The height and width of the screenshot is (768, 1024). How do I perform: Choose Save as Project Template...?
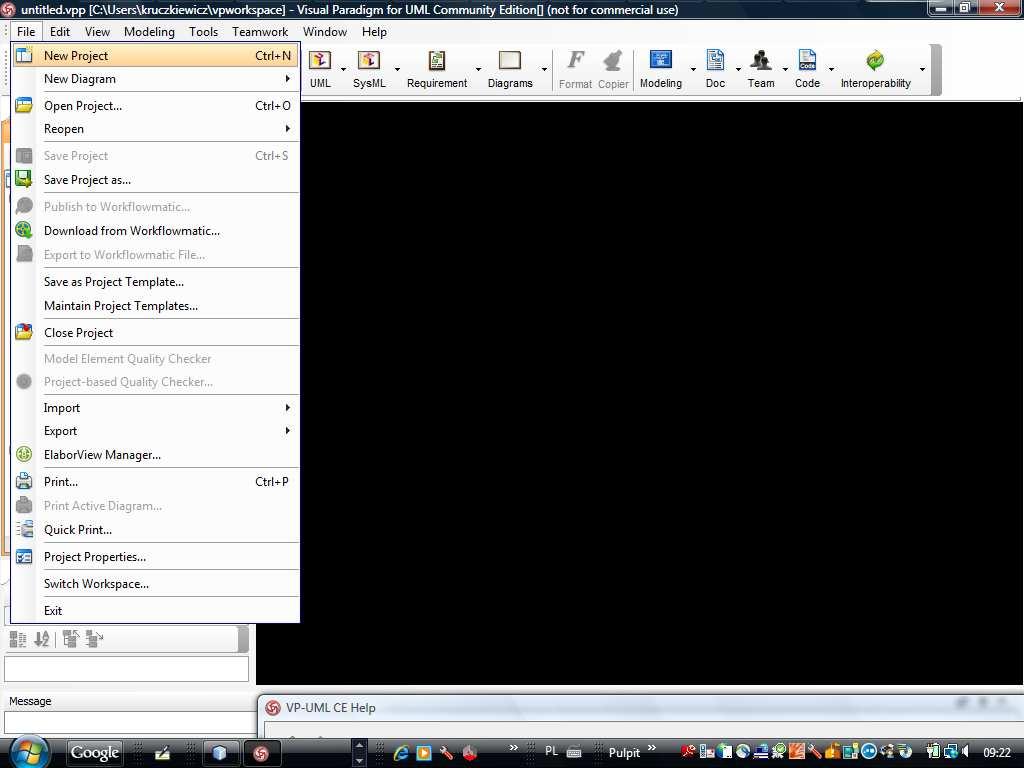[155, 282]
